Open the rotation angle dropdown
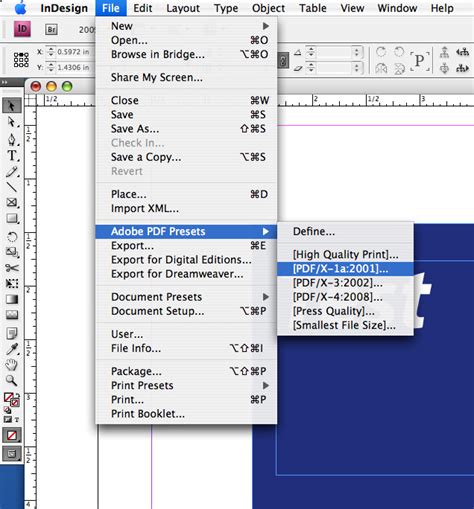 pos(357,52)
